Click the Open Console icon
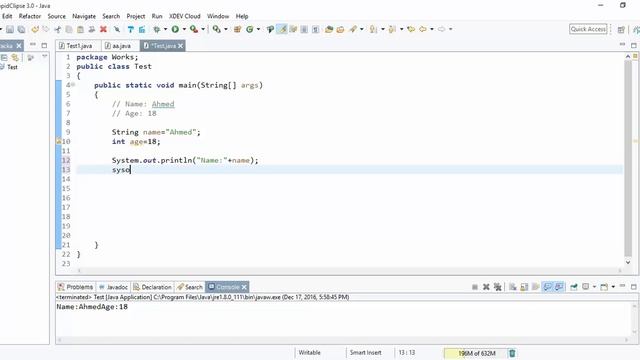This screenshot has width=640, height=360. point(604,287)
